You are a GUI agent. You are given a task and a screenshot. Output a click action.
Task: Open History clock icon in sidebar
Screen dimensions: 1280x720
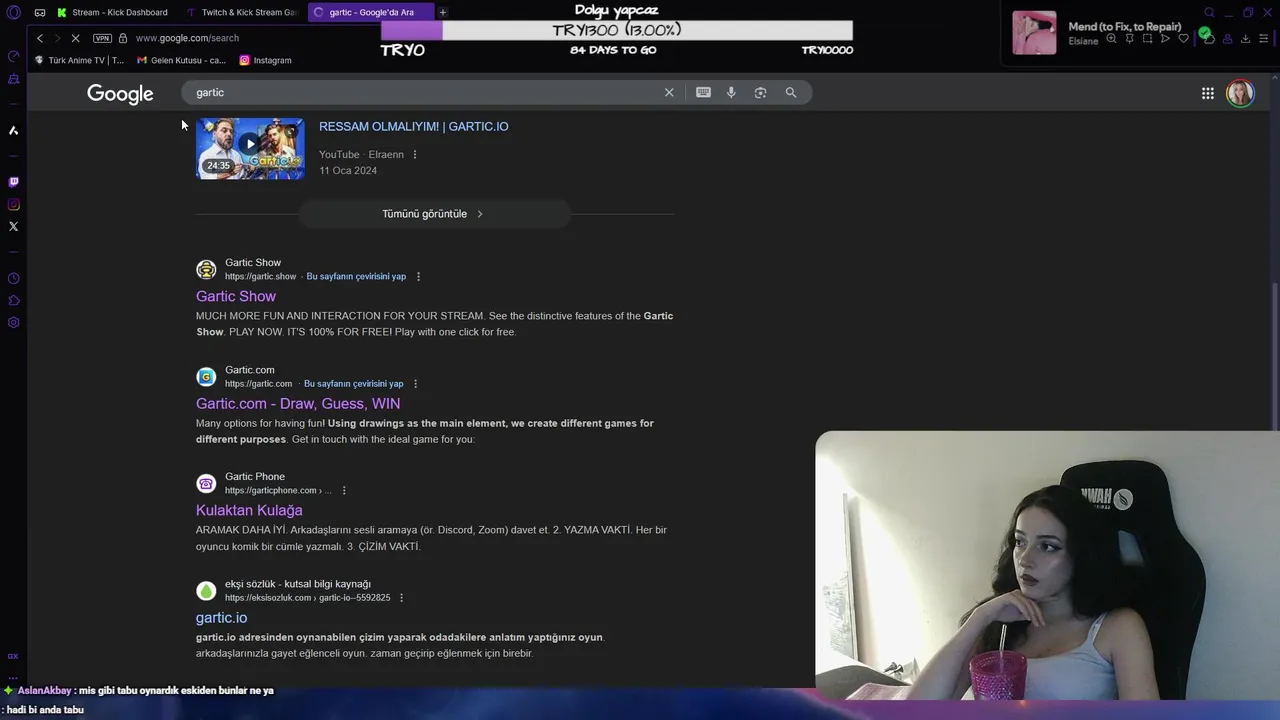coord(13,278)
